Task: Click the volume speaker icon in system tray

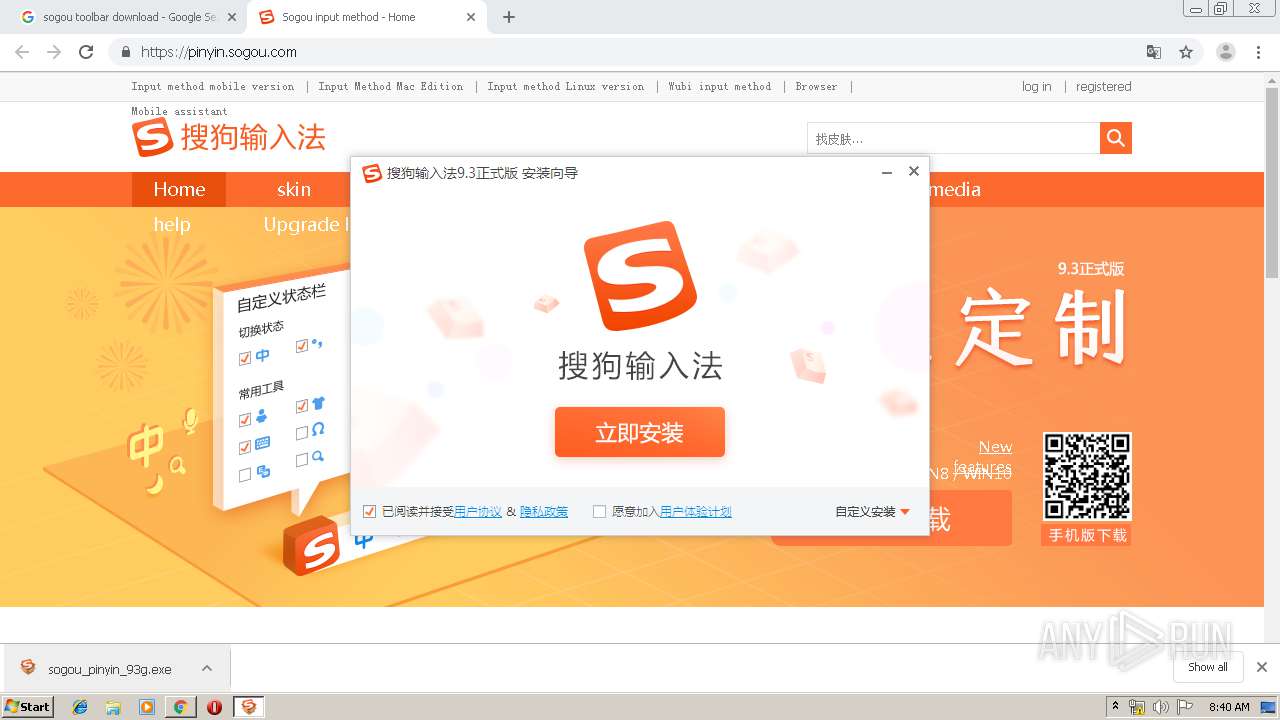Action: coord(1160,707)
